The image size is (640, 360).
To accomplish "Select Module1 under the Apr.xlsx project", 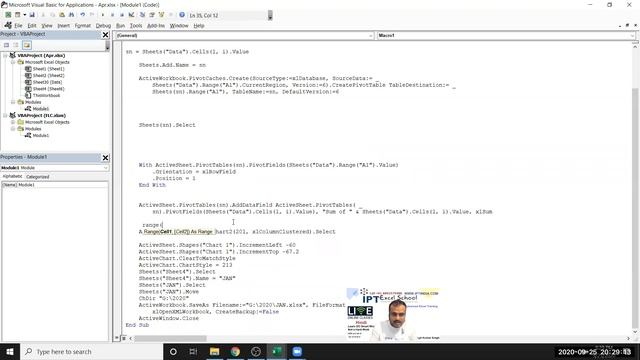I will click(40, 109).
